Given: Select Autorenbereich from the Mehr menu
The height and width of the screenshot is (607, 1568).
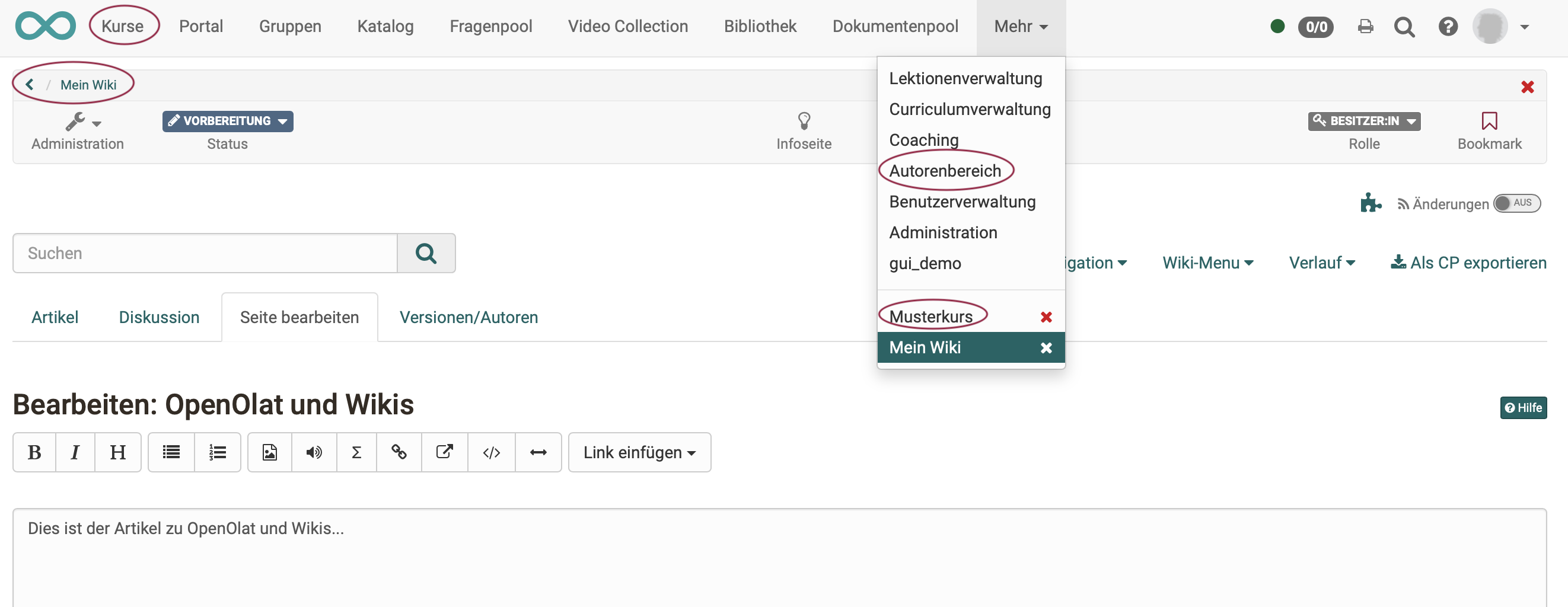Looking at the screenshot, I should pyautogui.click(x=945, y=171).
